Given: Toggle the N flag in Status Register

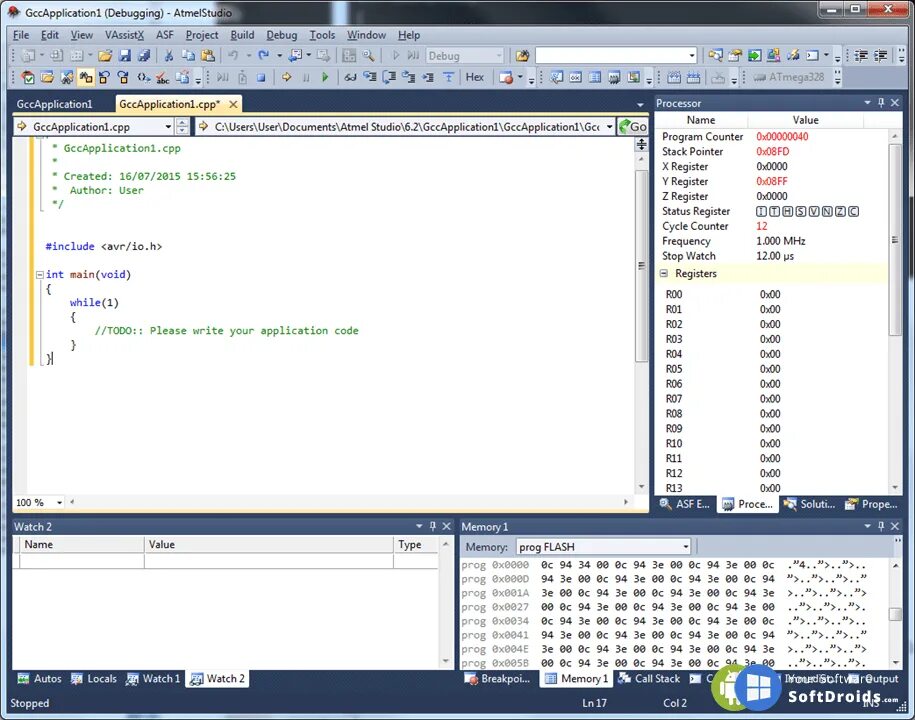Looking at the screenshot, I should [x=827, y=211].
